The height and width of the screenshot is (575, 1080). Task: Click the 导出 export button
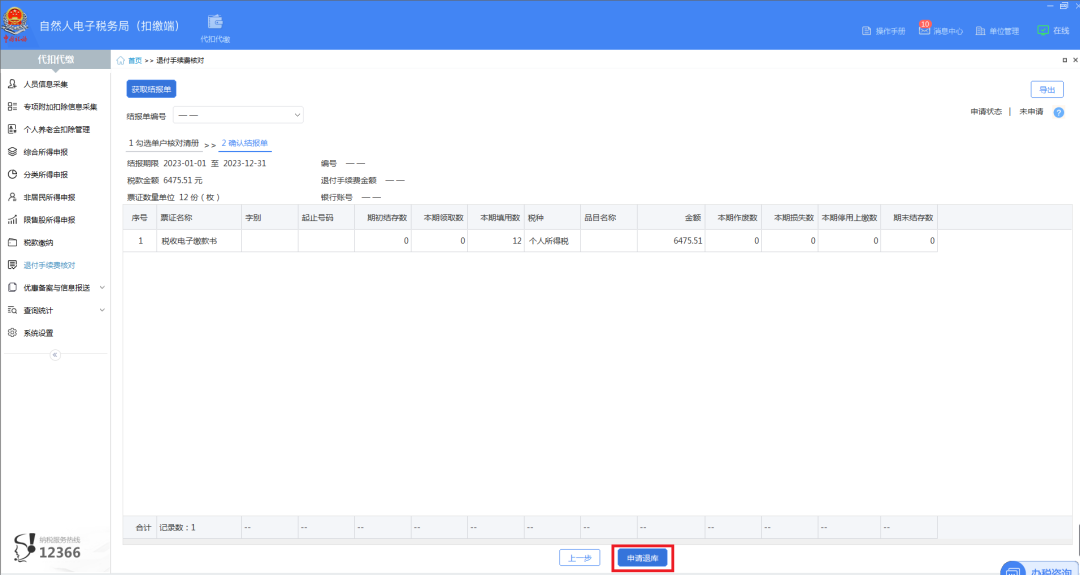pyautogui.click(x=1047, y=90)
